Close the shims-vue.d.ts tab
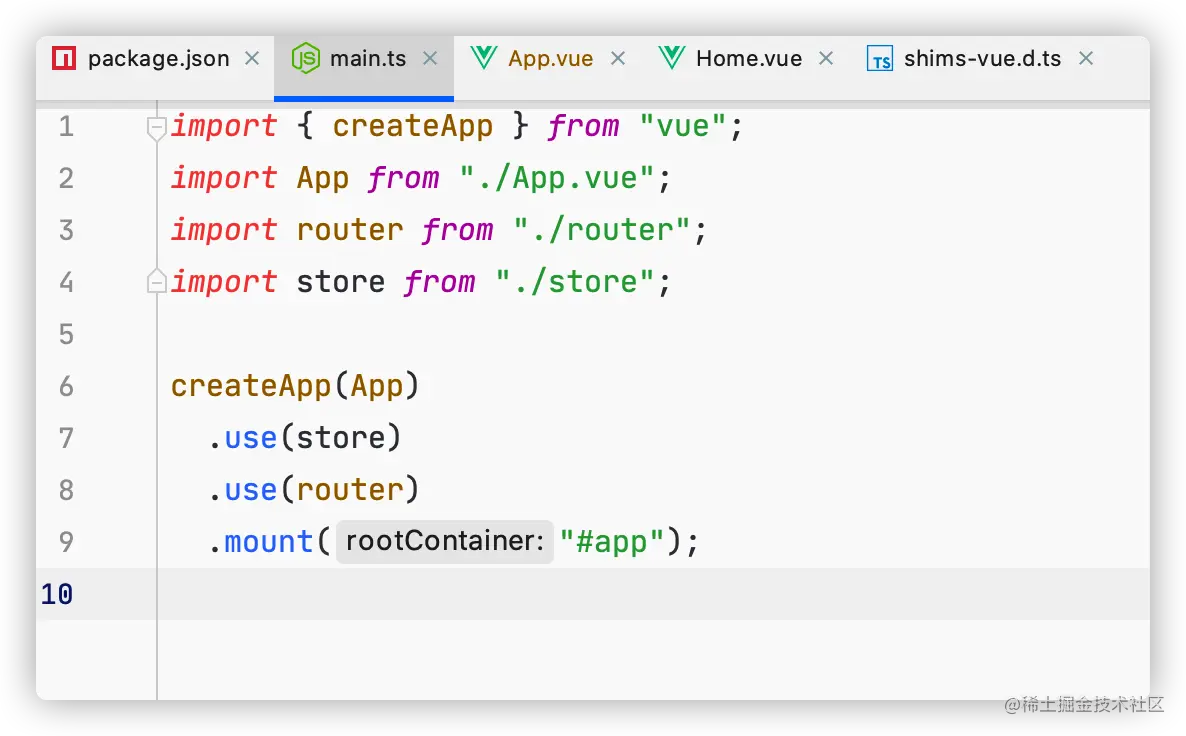Viewport: 1186px width, 736px height. coord(1086,58)
